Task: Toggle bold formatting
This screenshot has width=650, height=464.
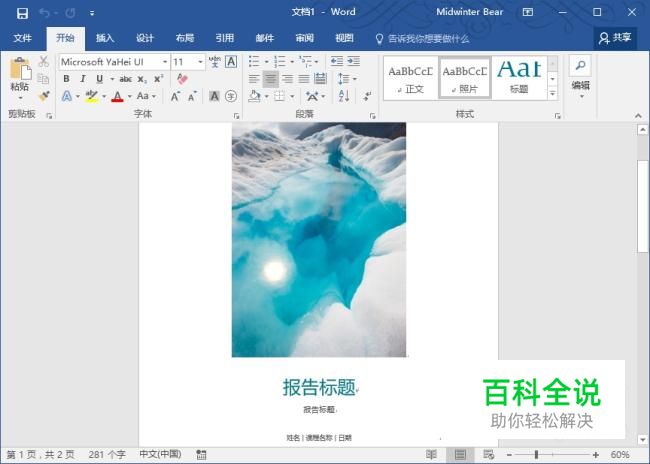Action: tap(66, 79)
